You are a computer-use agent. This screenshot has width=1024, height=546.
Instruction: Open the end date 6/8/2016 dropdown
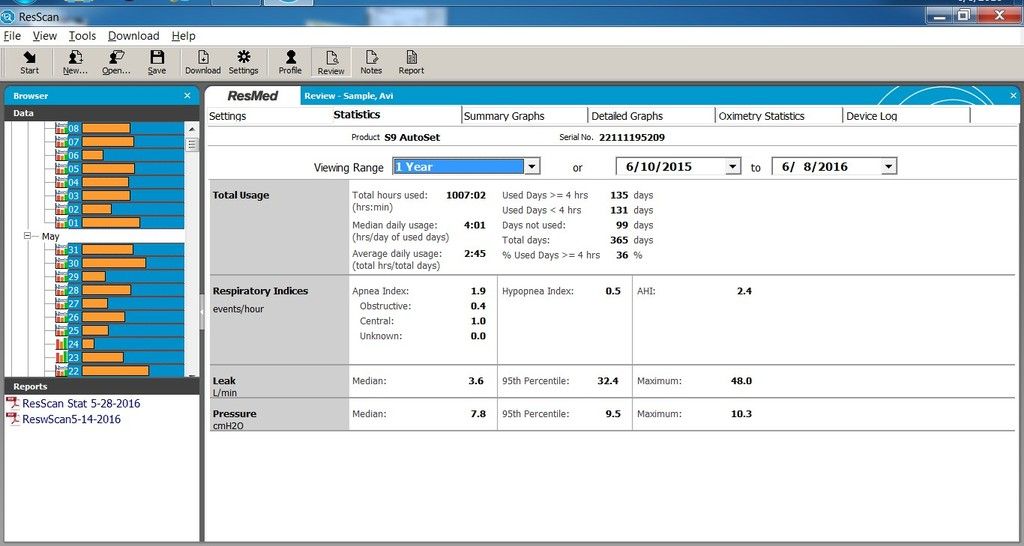click(x=888, y=167)
